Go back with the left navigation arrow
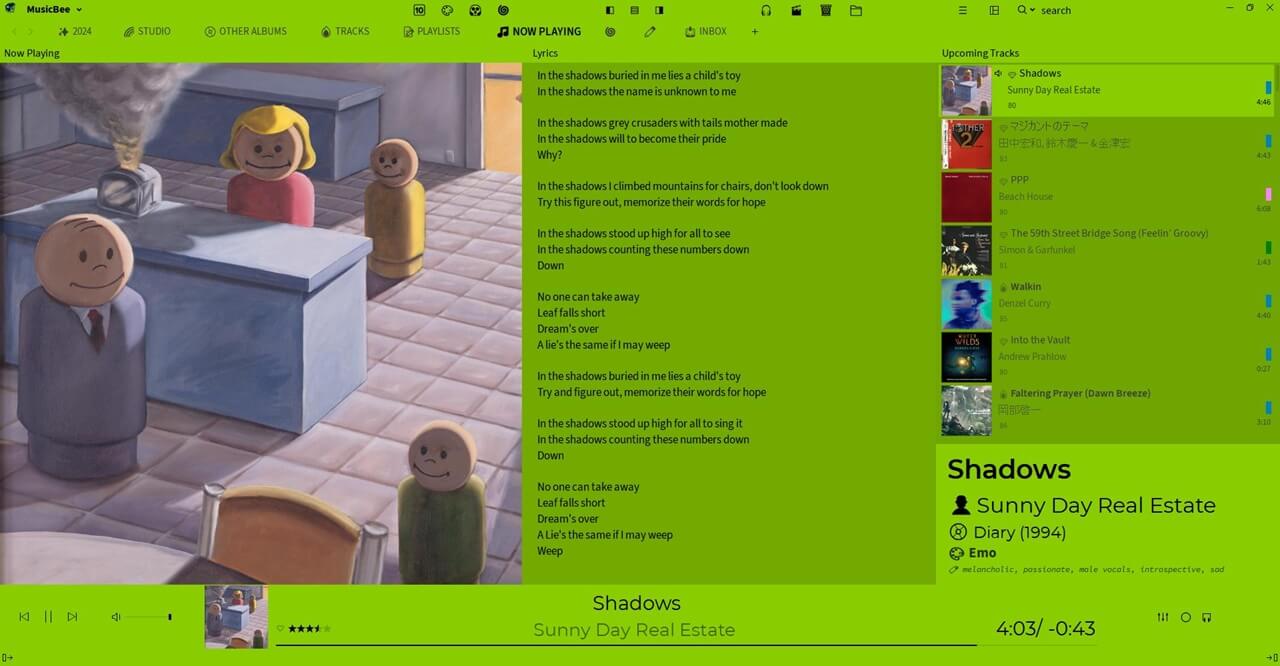Screen dimensions: 1280x666 (14, 32)
